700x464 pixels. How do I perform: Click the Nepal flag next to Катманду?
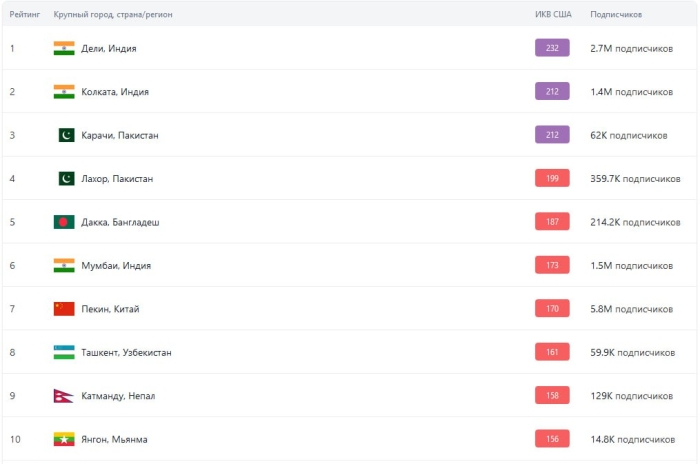tap(63, 396)
